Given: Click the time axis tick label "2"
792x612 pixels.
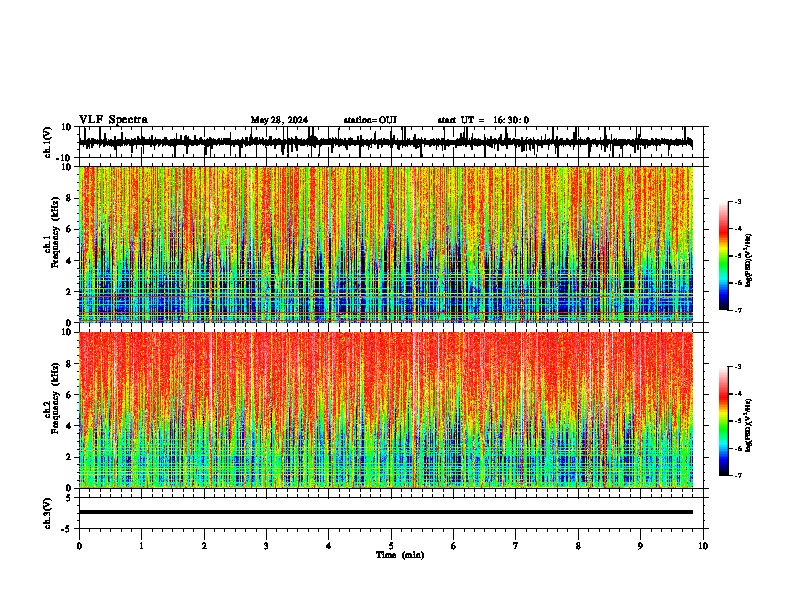Looking at the screenshot, I should [204, 546].
